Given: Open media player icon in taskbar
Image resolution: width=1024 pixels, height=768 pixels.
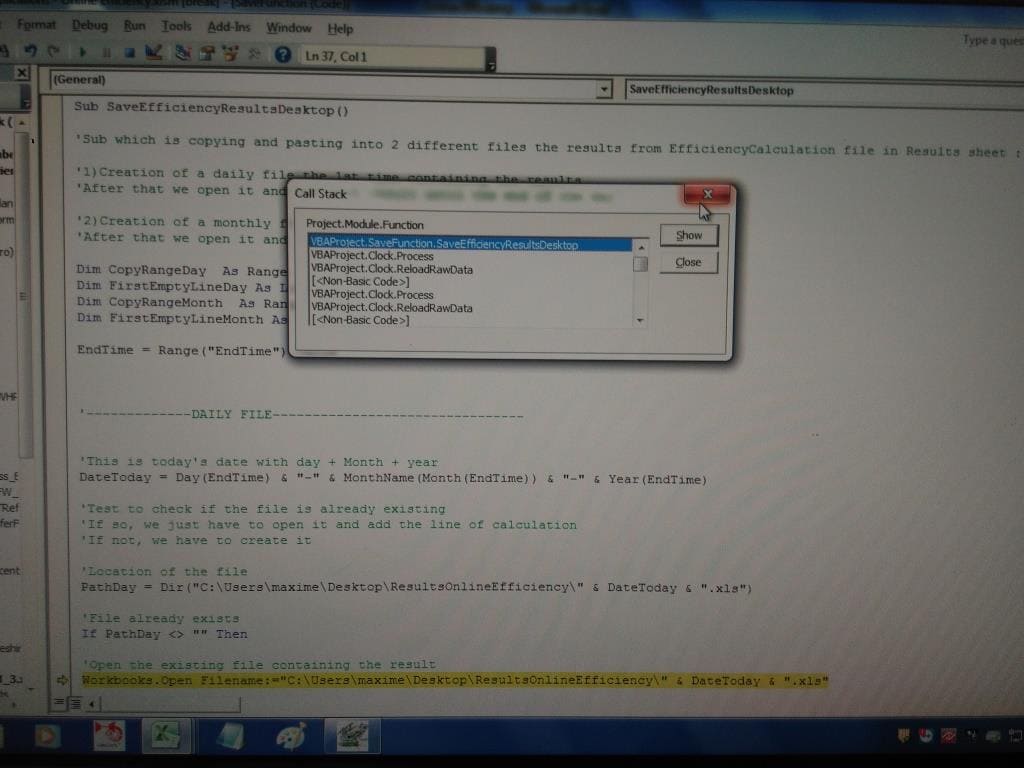Looking at the screenshot, I should (46, 736).
